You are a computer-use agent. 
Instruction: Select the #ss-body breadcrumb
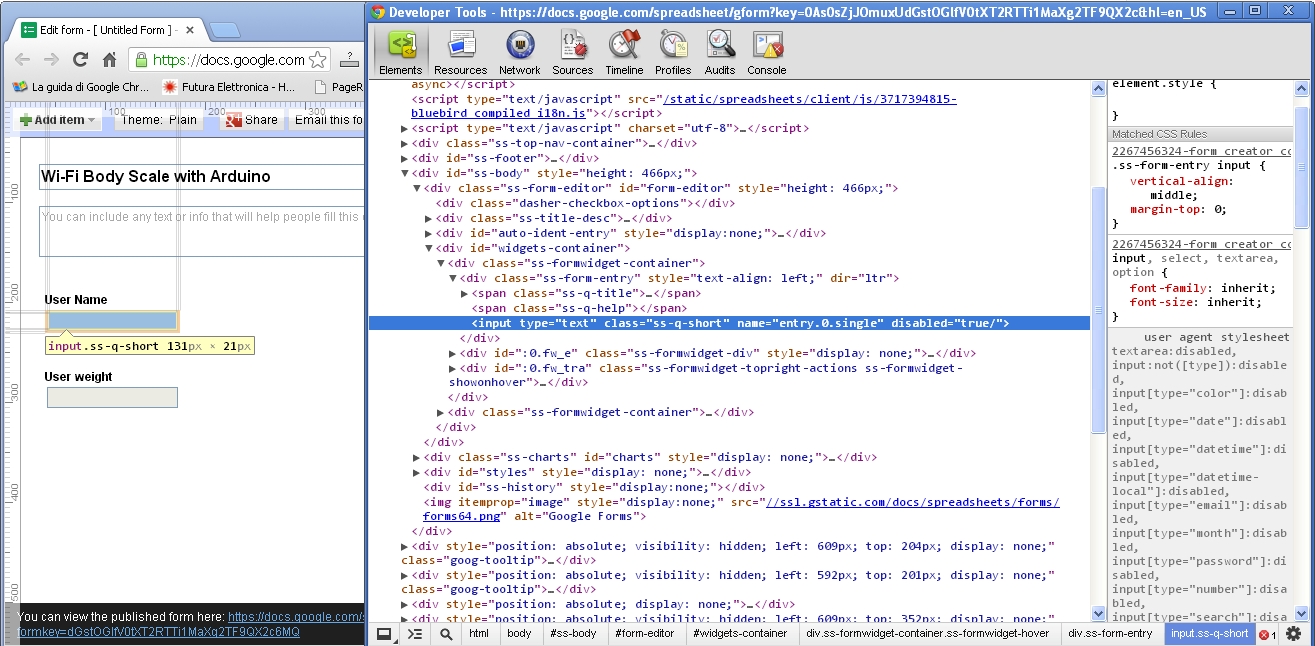tap(573, 634)
